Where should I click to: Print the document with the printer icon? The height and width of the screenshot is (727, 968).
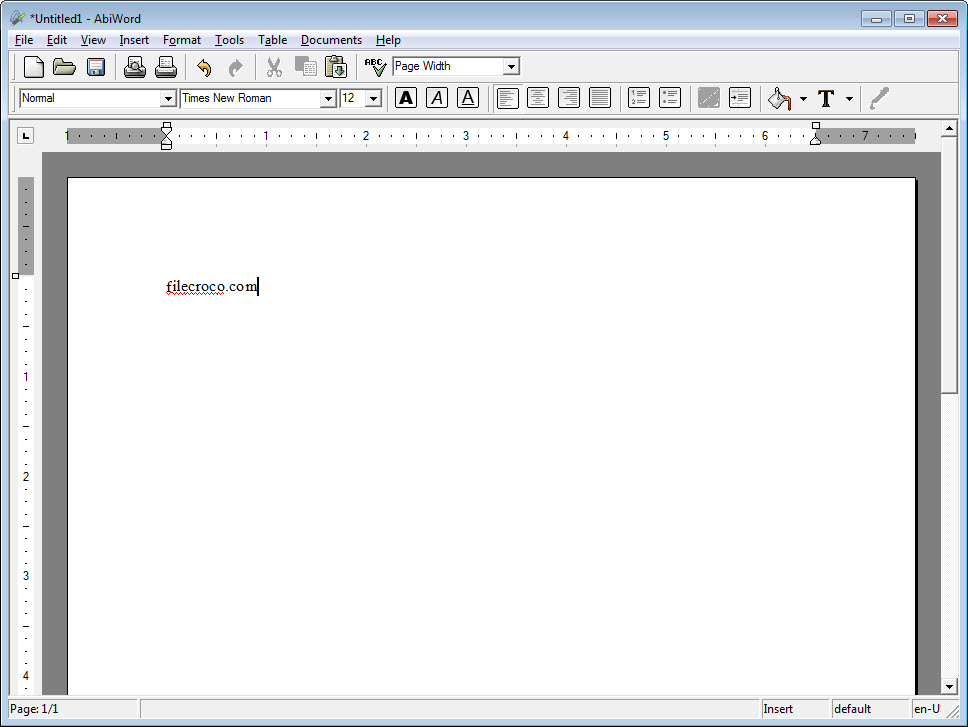[x=165, y=67]
